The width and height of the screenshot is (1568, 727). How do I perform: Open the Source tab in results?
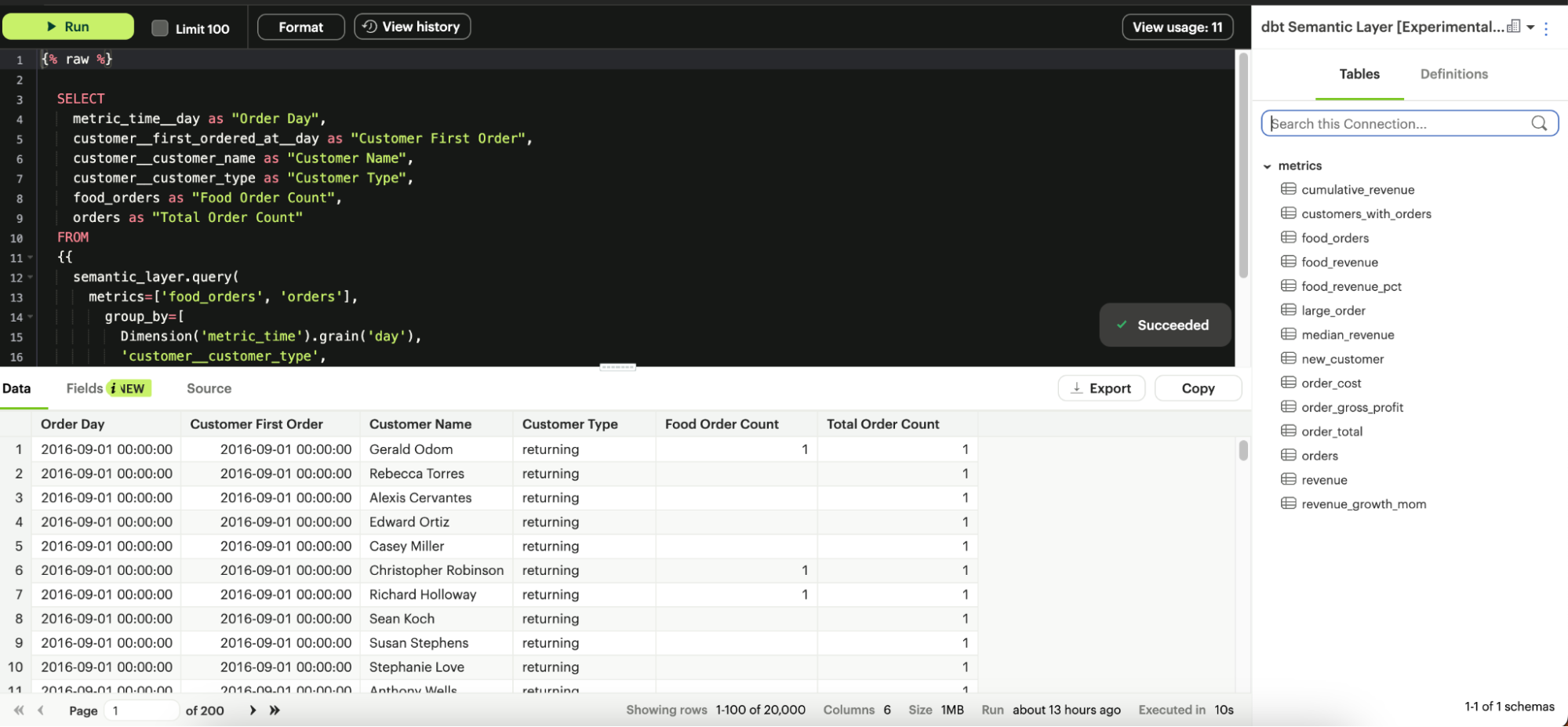coord(209,388)
